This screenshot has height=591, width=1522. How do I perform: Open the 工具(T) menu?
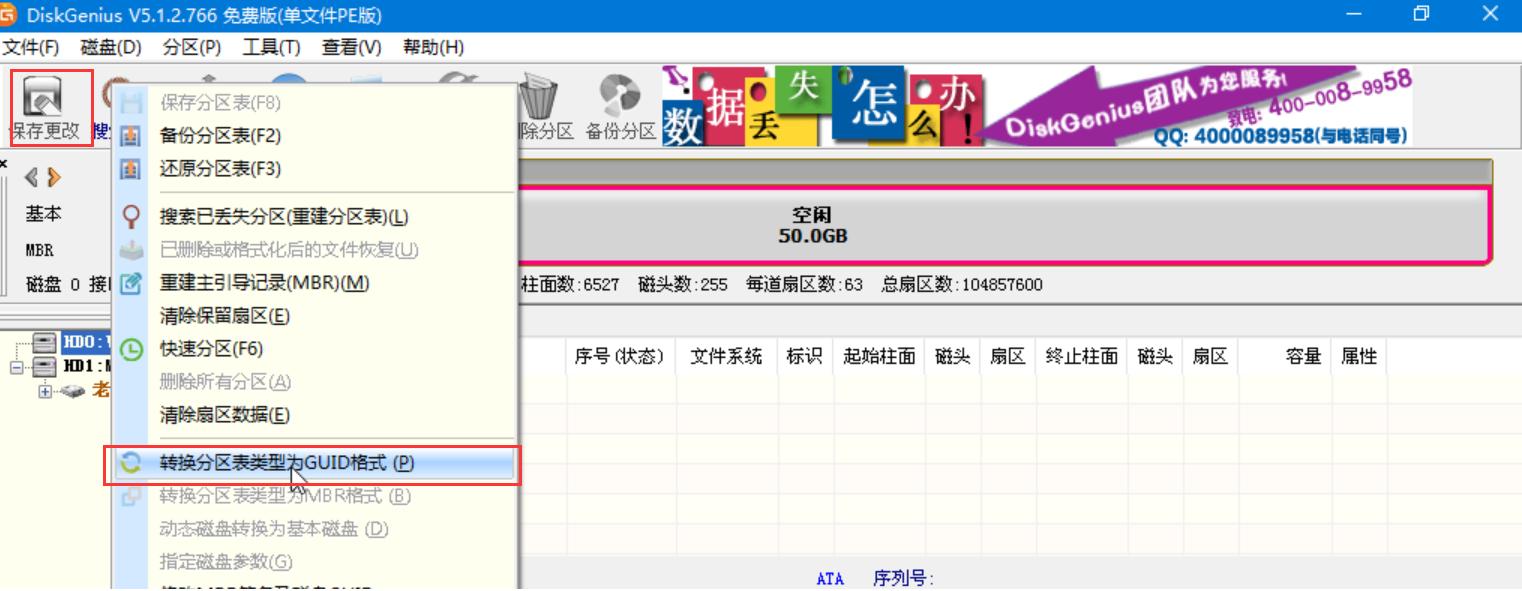pos(269,47)
